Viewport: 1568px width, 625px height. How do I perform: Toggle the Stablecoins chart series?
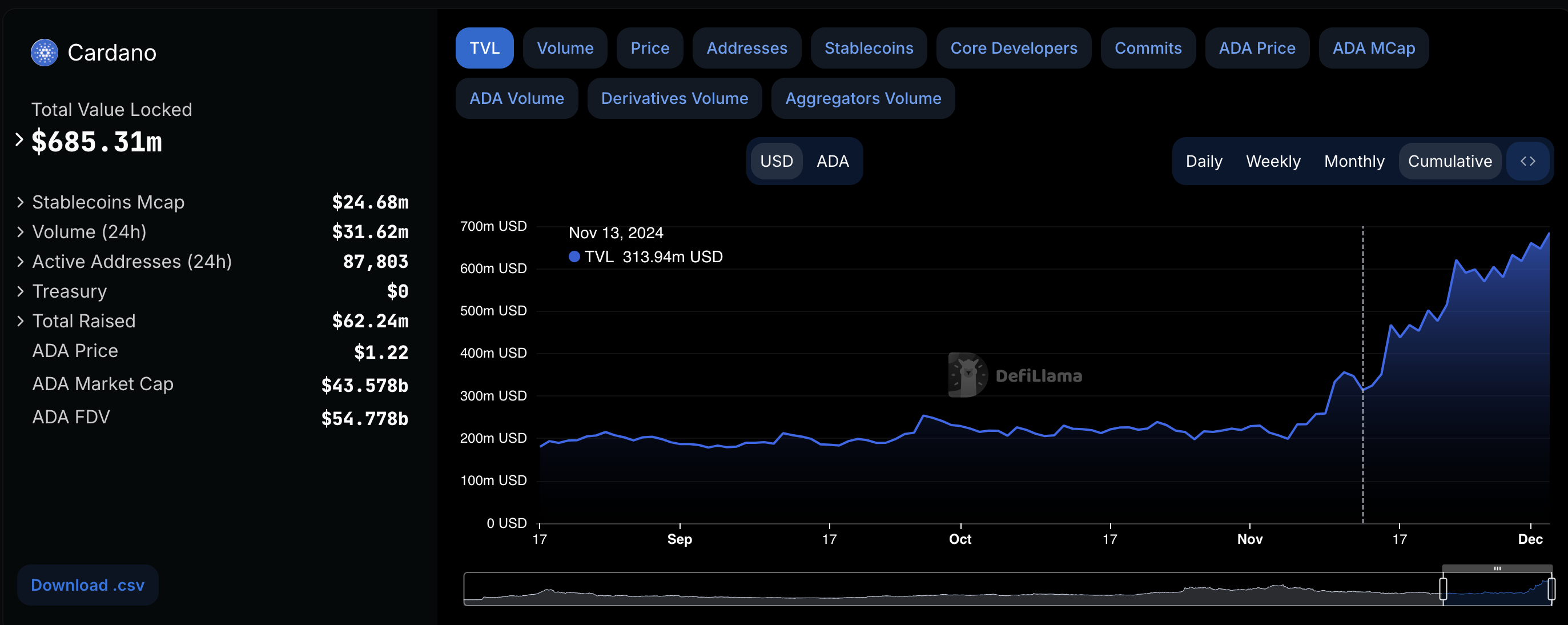click(868, 48)
